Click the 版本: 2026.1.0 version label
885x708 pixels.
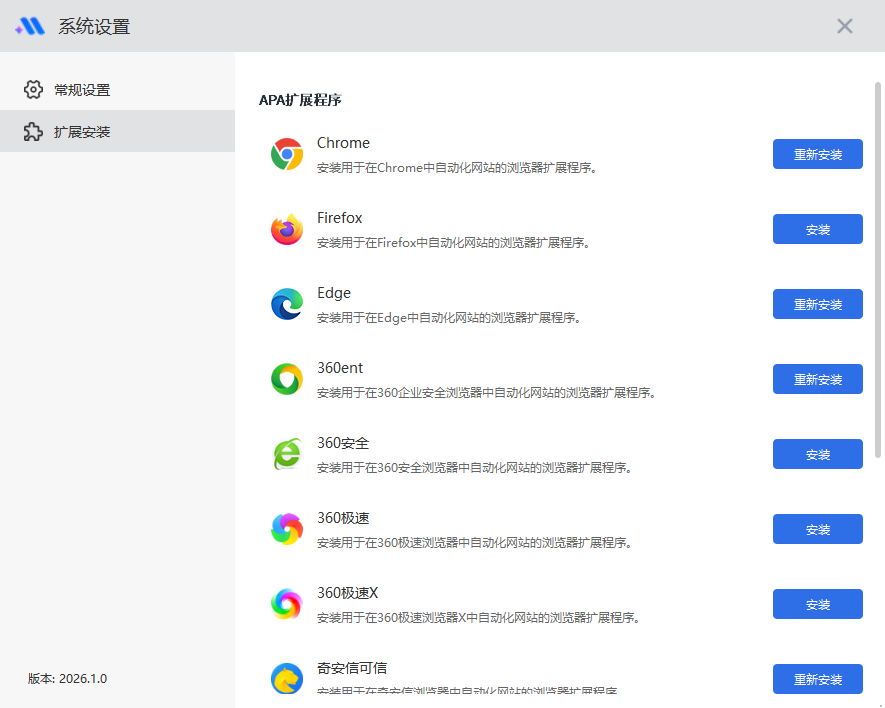[67, 678]
